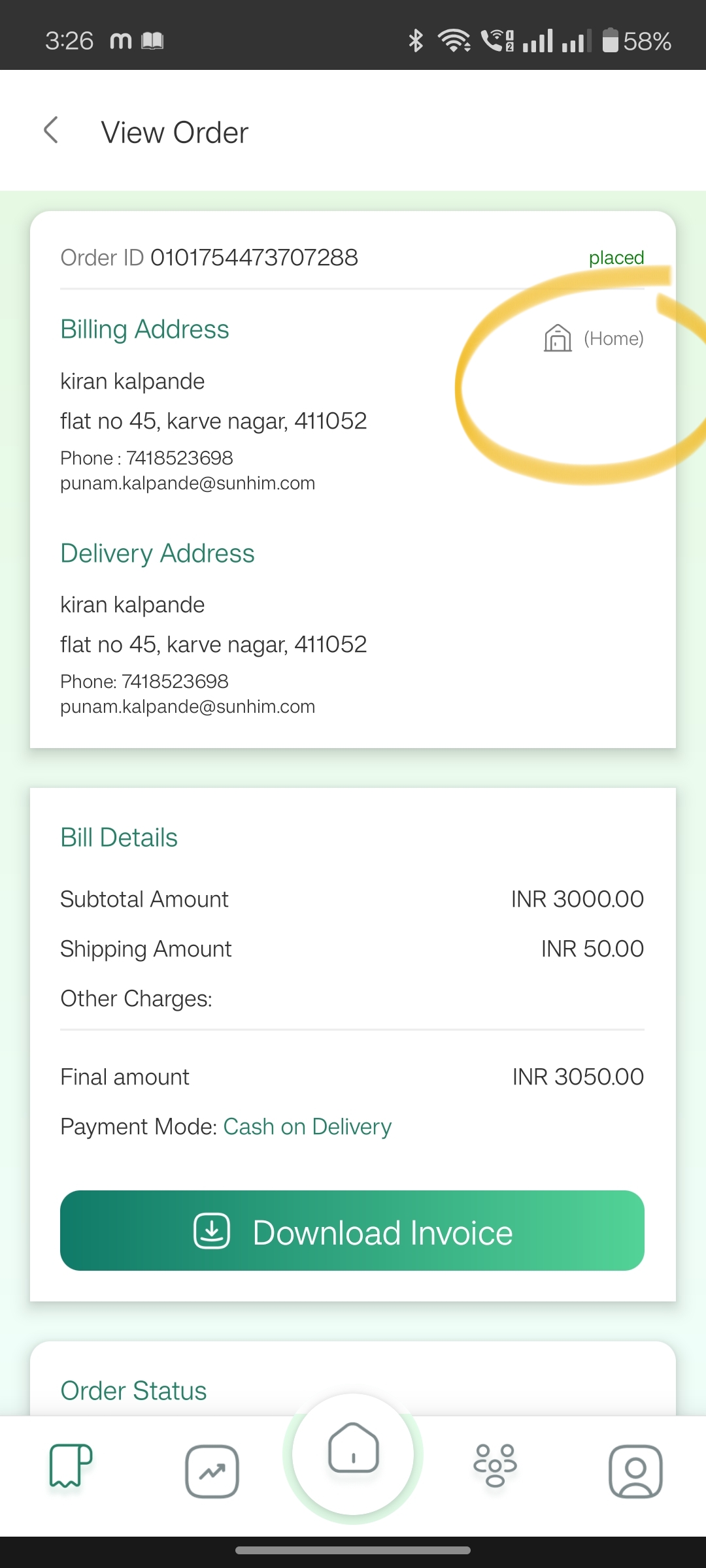Image resolution: width=706 pixels, height=1568 pixels.
Task: Open the trending chart tab
Action: click(212, 1471)
